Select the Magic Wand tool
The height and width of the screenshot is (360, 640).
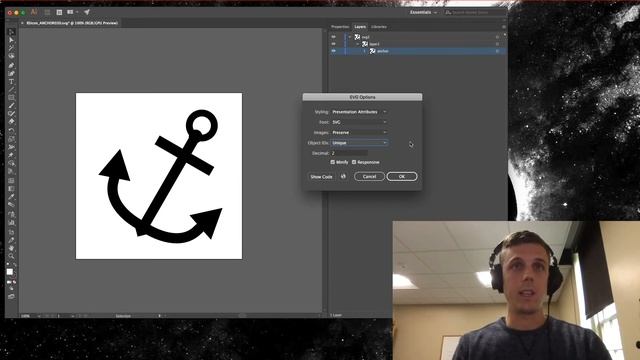tap(11, 48)
